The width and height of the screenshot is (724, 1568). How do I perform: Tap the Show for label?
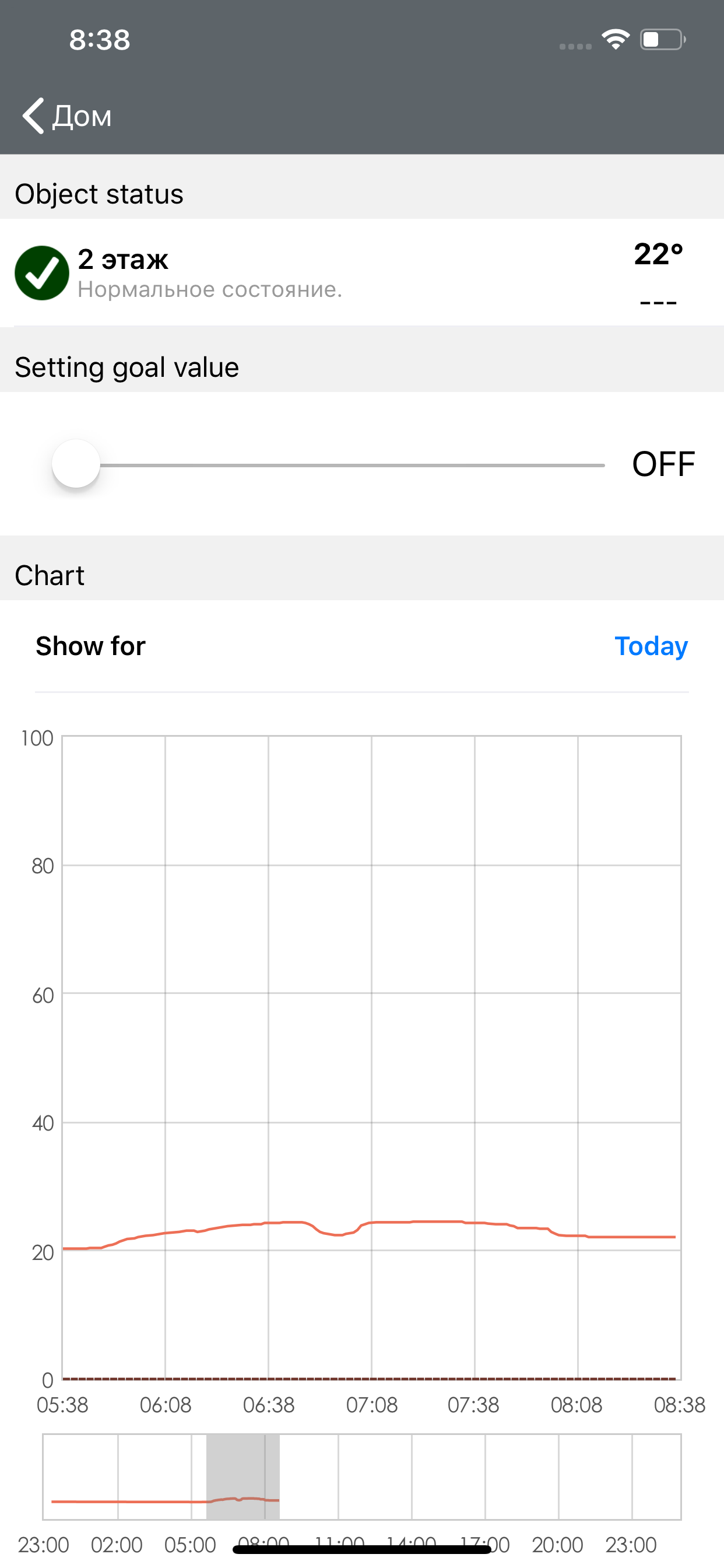coord(91,646)
